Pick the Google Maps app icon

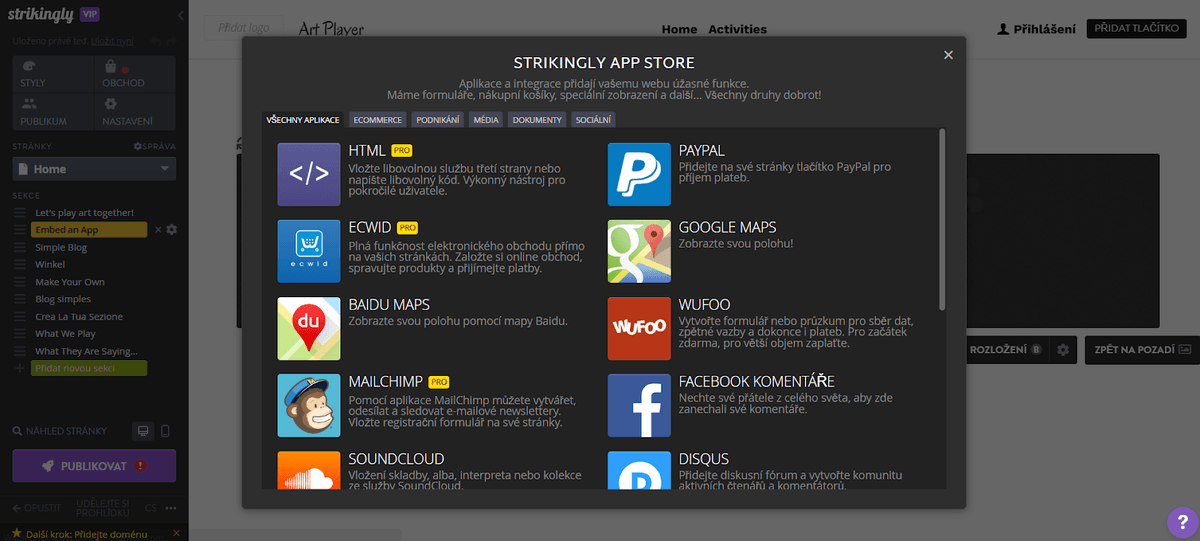pos(639,251)
